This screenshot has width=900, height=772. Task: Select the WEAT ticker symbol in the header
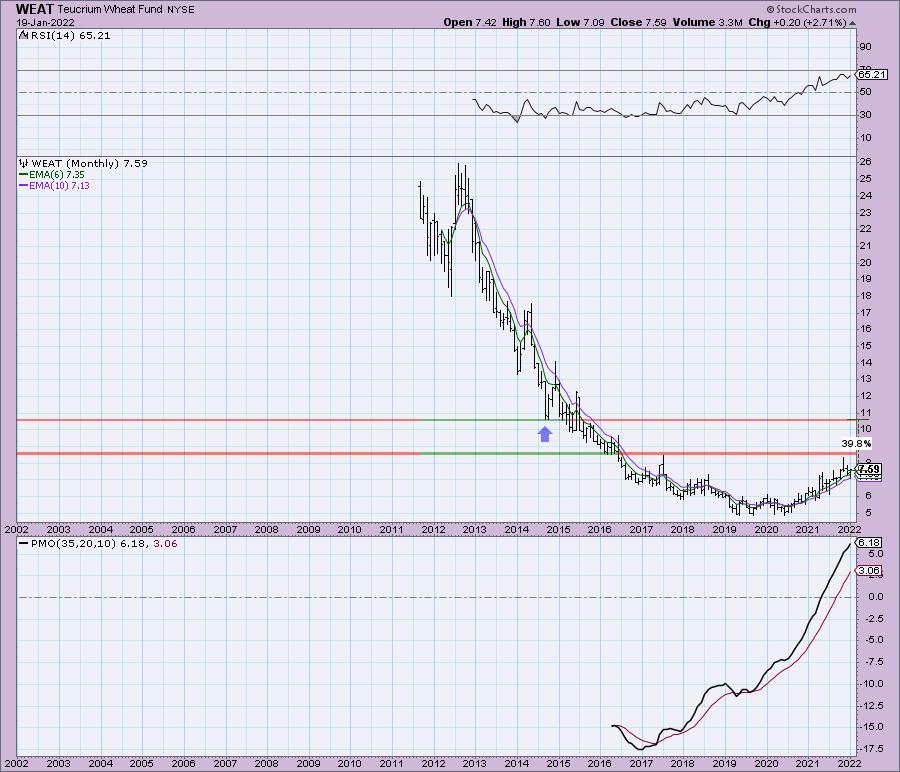[x=34, y=9]
